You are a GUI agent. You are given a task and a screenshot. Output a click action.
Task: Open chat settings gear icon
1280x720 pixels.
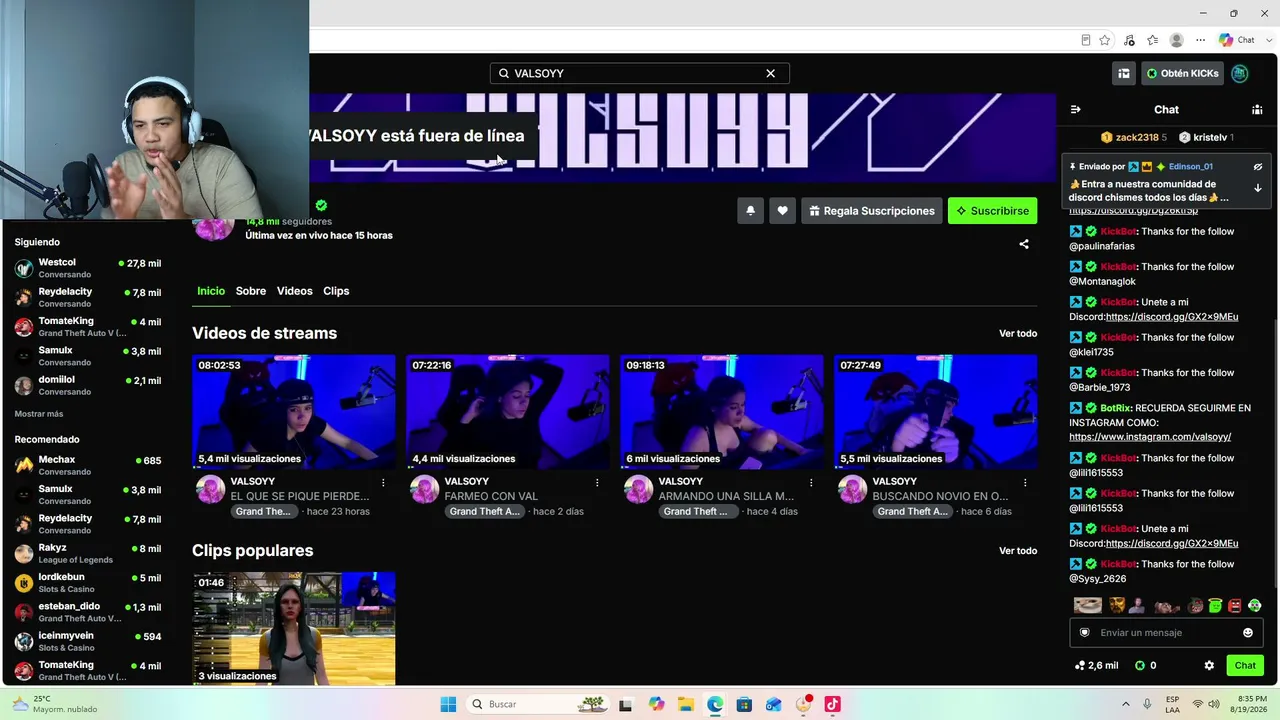click(1209, 665)
